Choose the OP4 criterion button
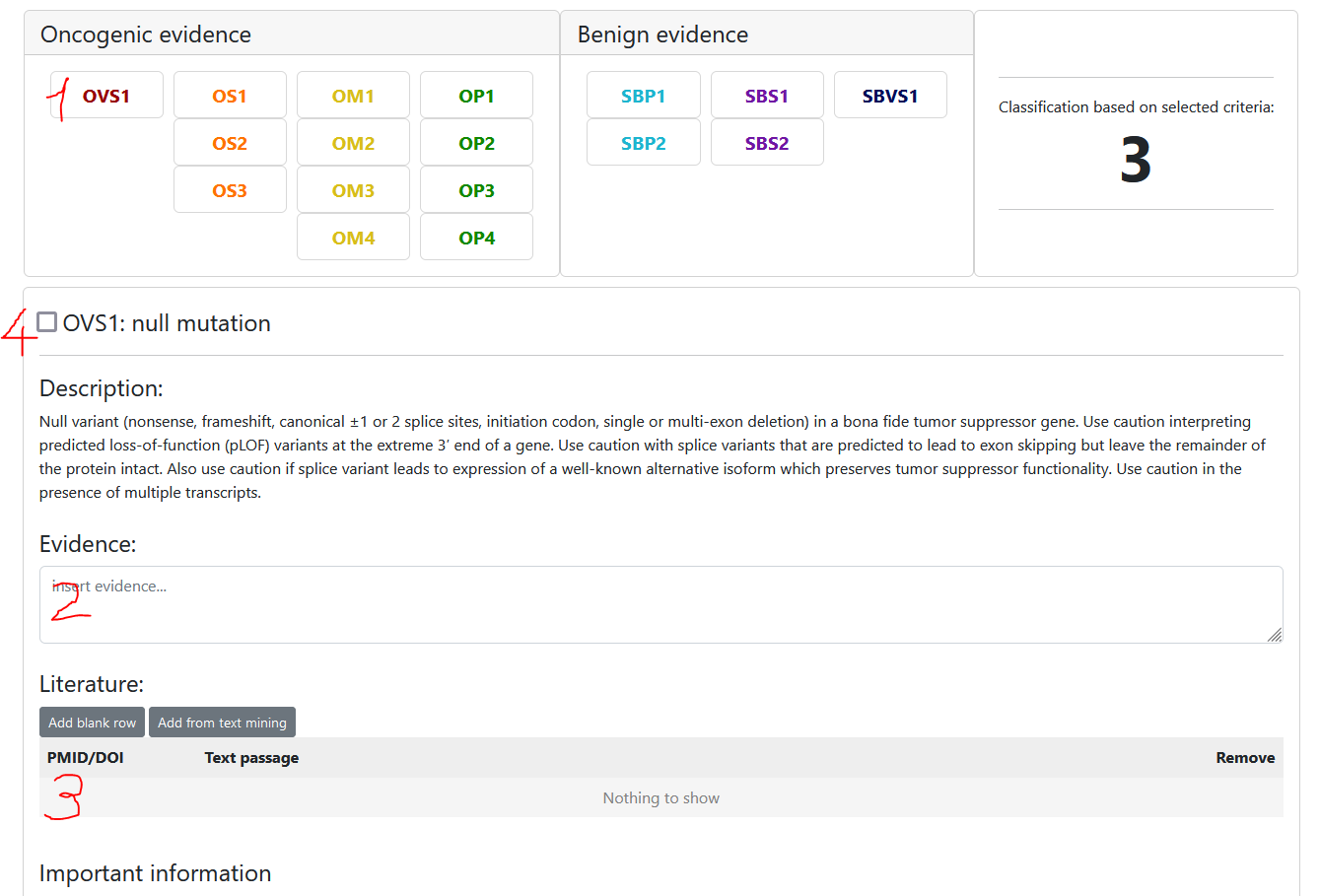The height and width of the screenshot is (896, 1320). click(476, 238)
